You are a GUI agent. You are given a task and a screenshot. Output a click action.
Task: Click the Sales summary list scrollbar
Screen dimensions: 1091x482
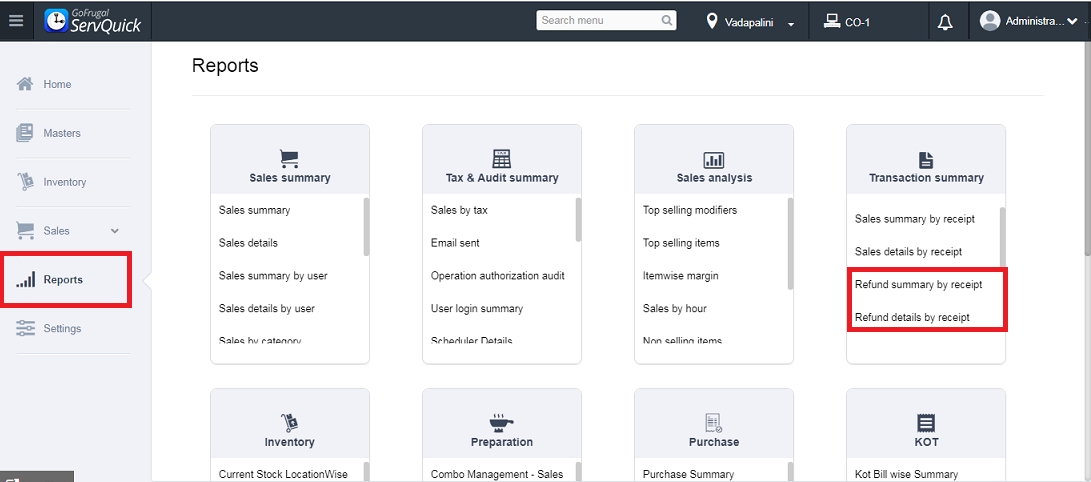pos(366,227)
